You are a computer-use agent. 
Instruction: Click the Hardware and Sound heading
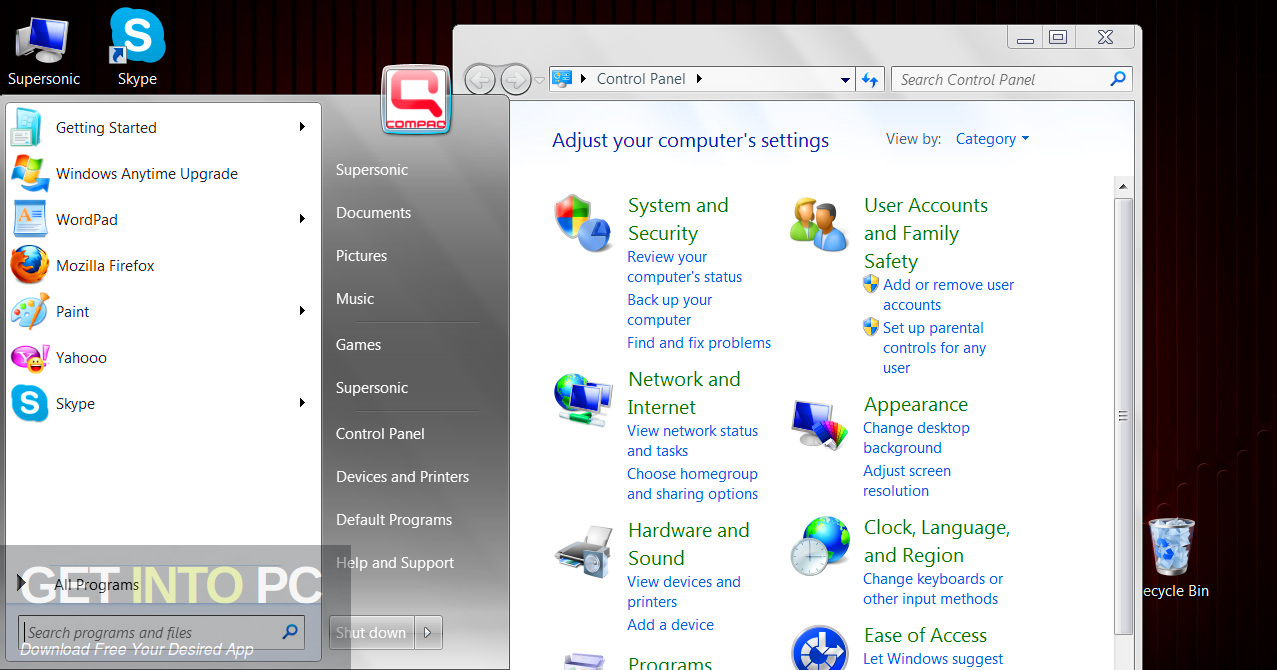pyautogui.click(x=688, y=544)
